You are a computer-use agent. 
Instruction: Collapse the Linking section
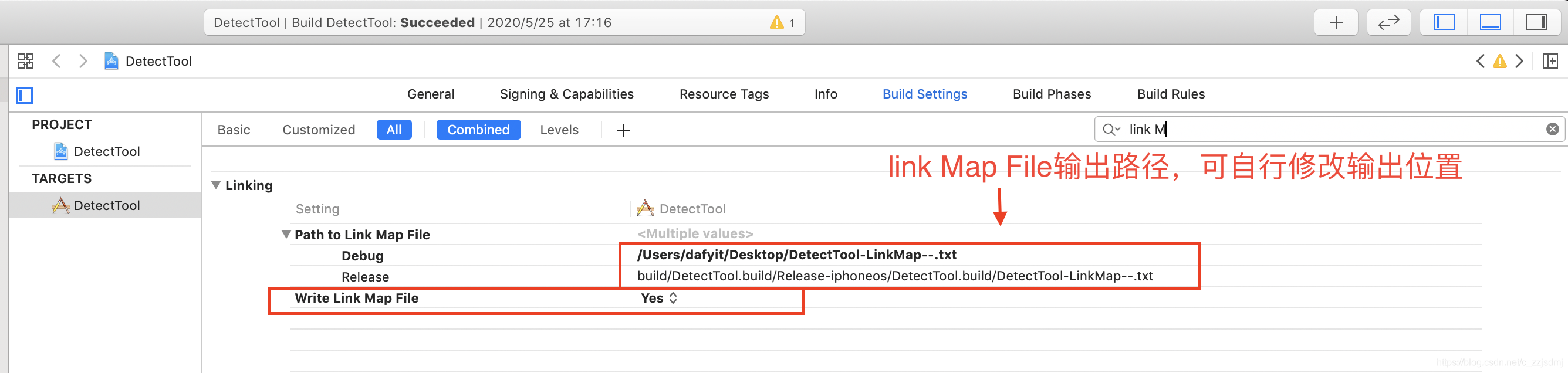215,185
